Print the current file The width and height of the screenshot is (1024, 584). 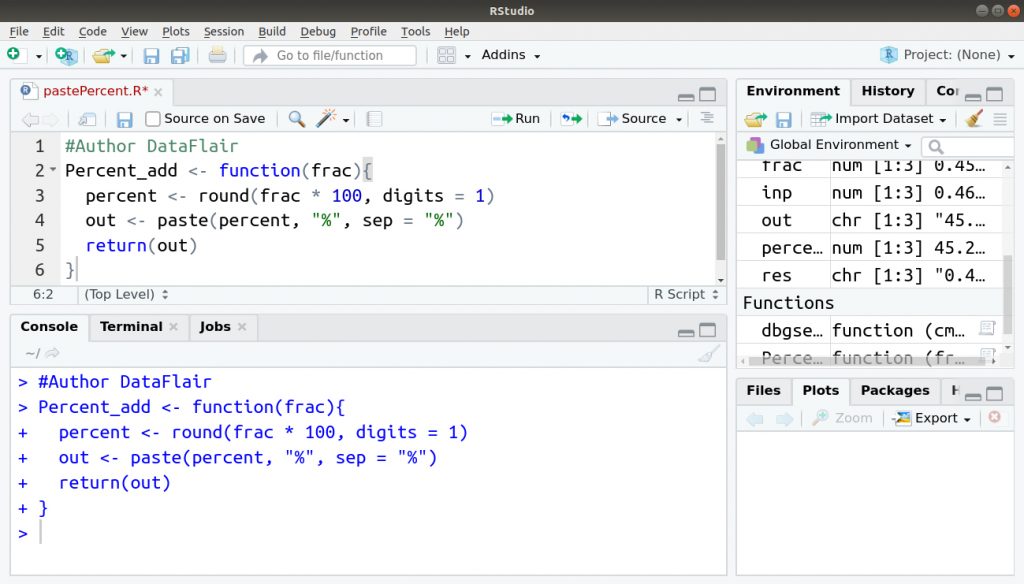(x=218, y=55)
